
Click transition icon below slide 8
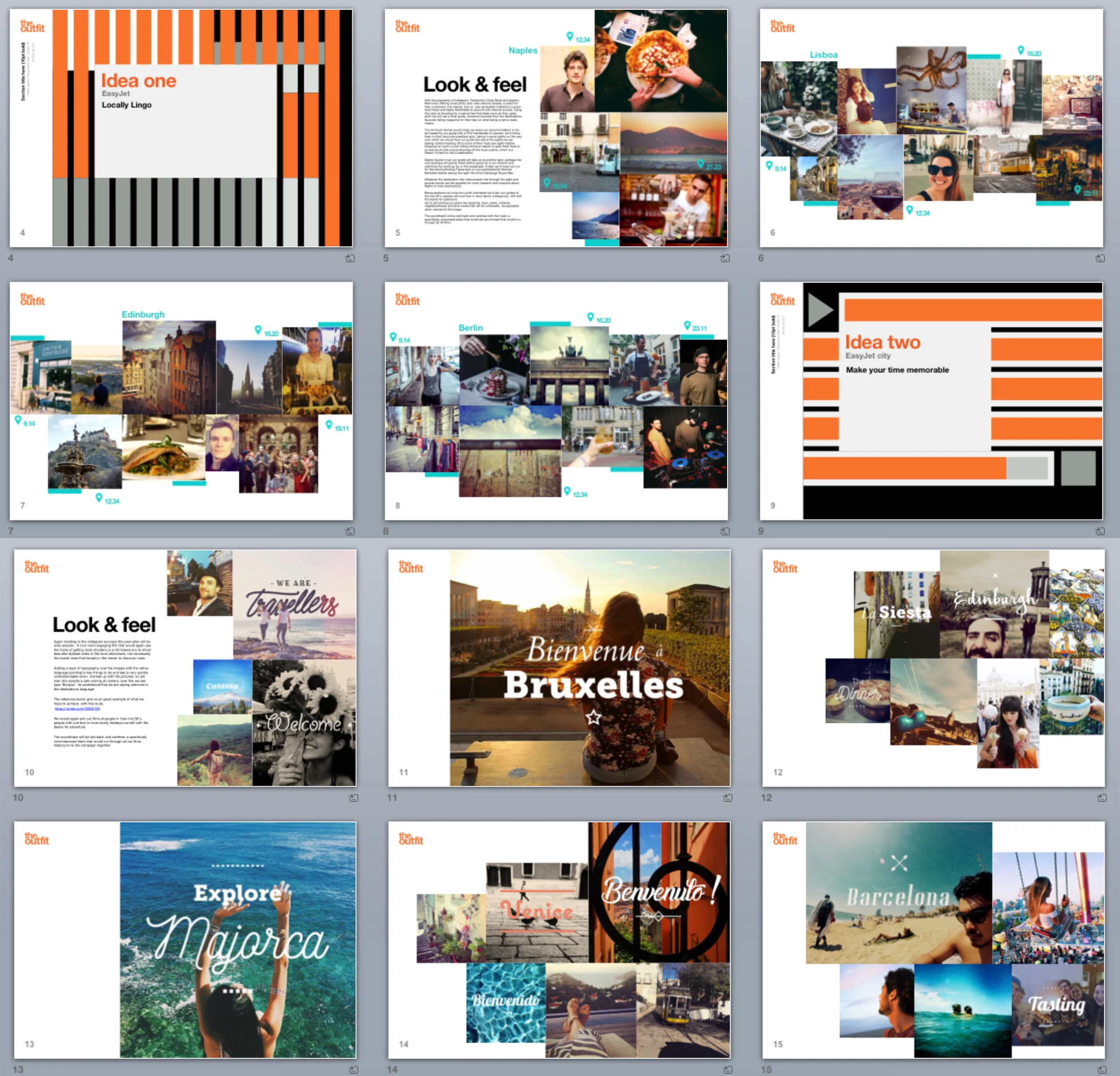724,531
